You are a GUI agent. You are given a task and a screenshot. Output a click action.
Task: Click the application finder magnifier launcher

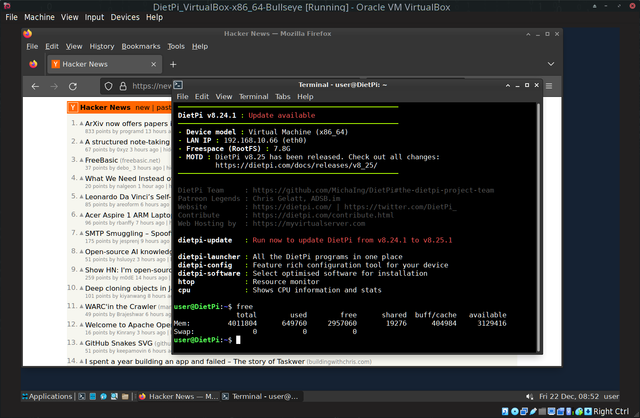pos(114,396)
